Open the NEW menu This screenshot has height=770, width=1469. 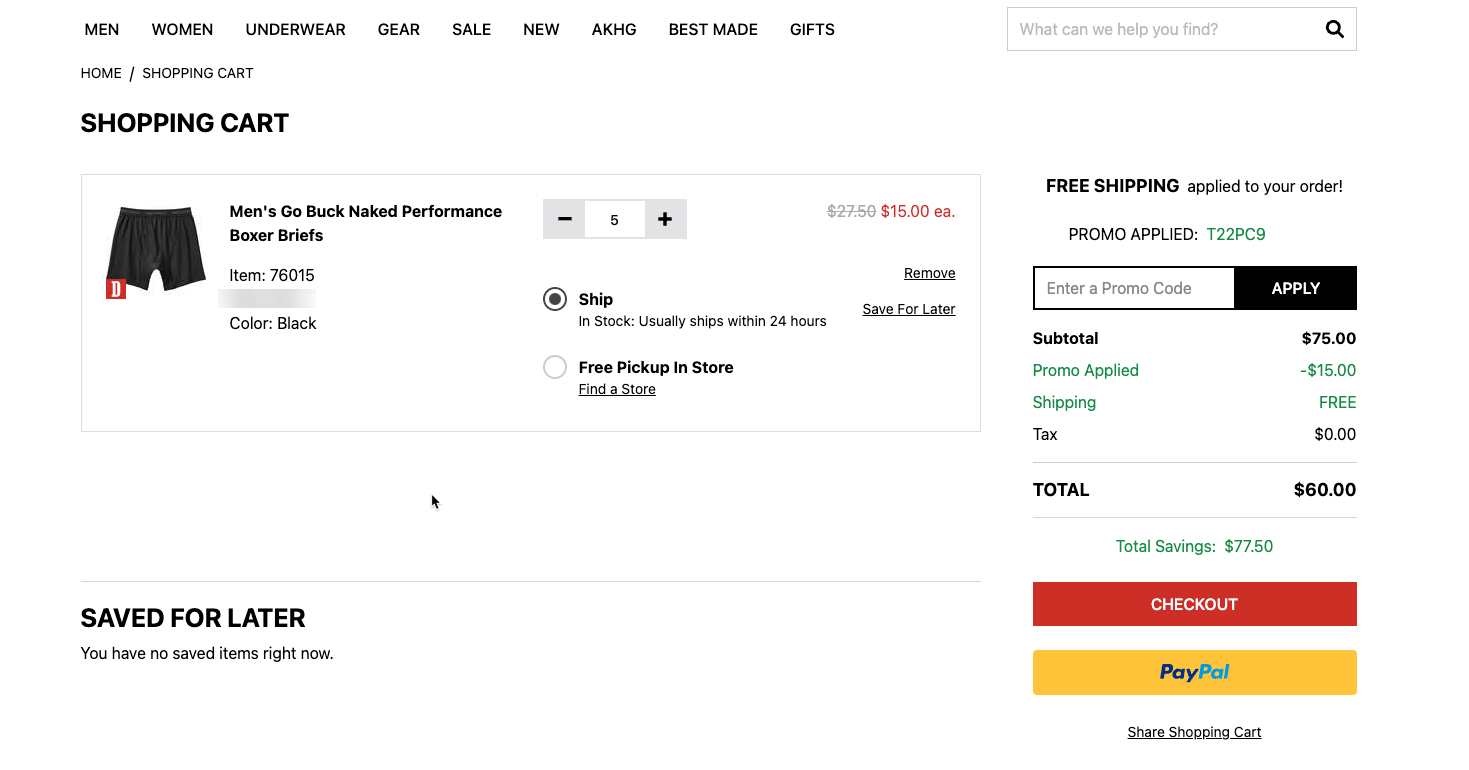(541, 29)
